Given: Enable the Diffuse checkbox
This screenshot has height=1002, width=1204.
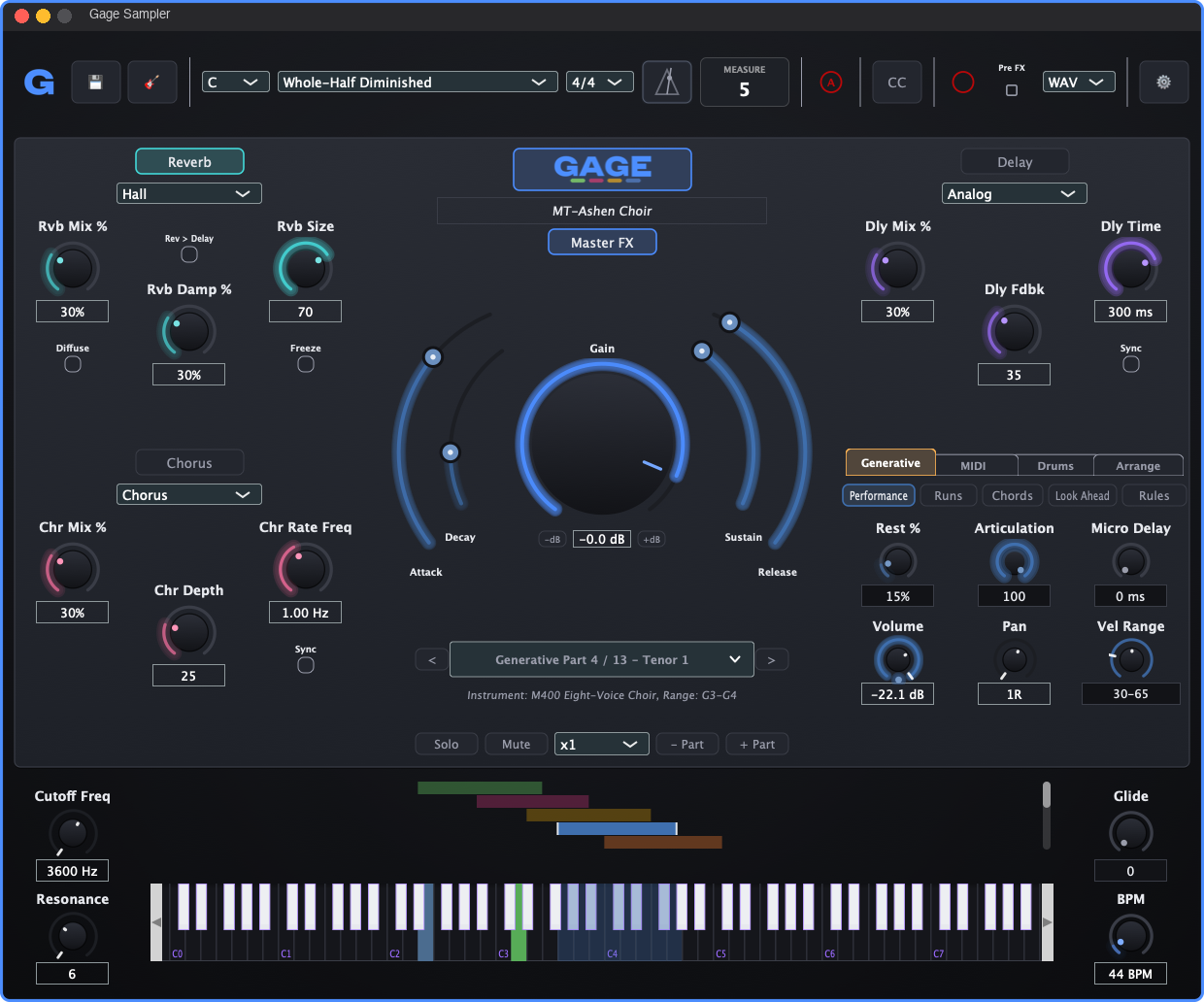Looking at the screenshot, I should (x=73, y=364).
